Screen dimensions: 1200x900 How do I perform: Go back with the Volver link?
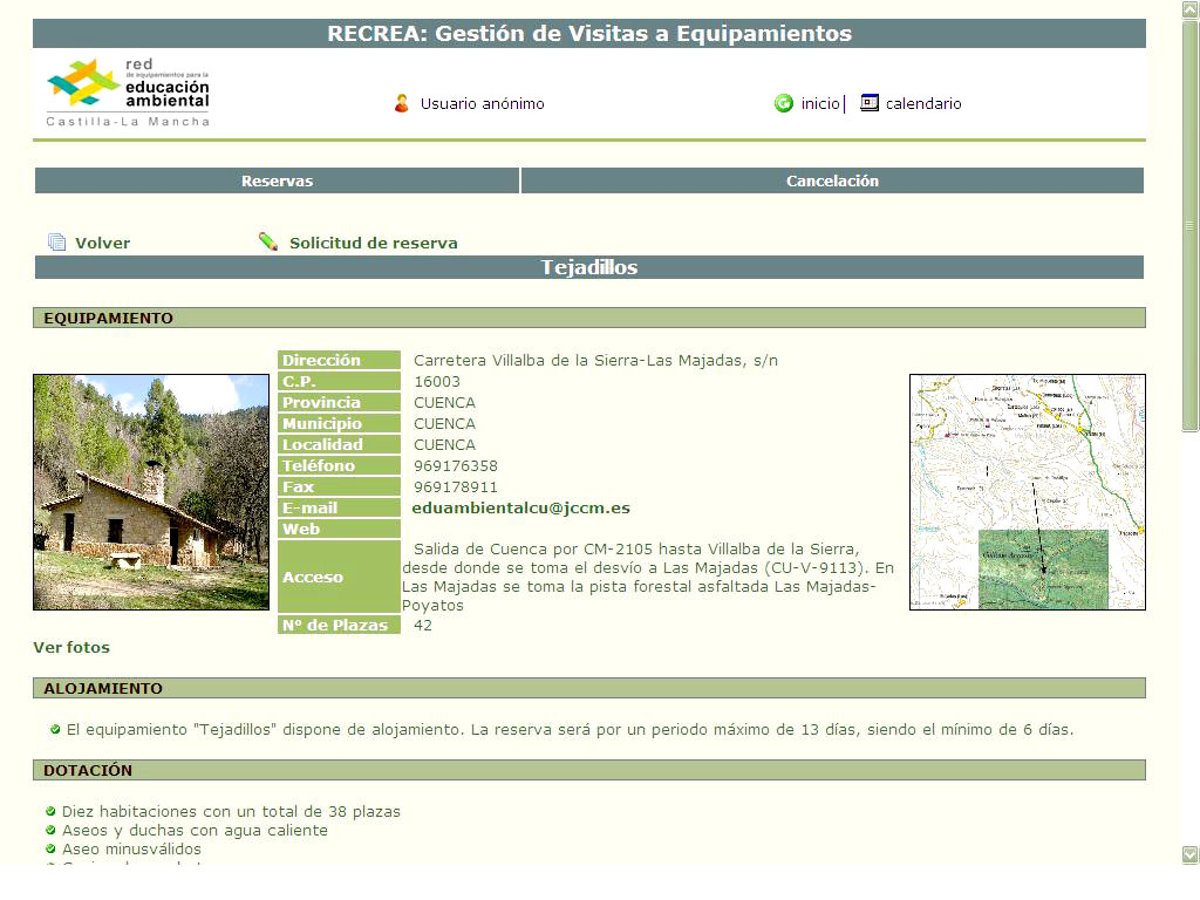click(x=102, y=243)
